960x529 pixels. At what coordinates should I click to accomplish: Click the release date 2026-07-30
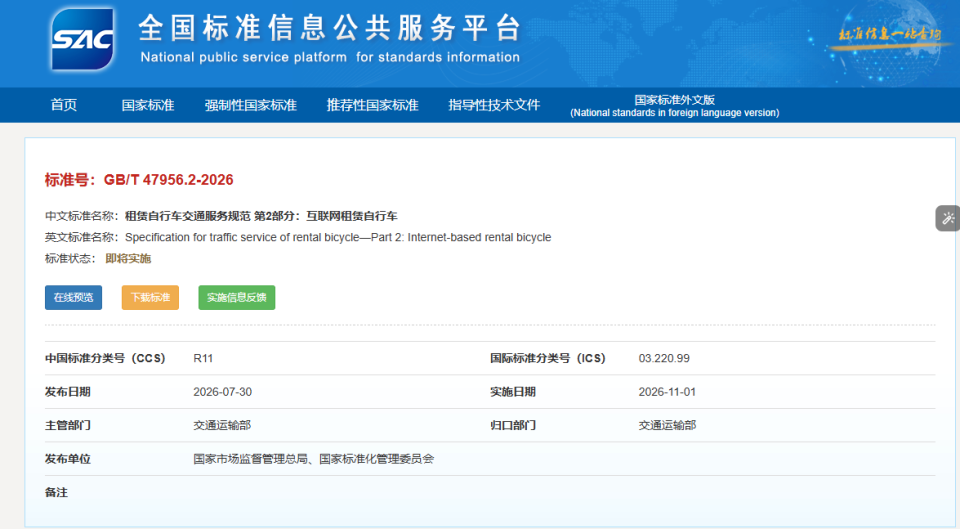point(223,392)
